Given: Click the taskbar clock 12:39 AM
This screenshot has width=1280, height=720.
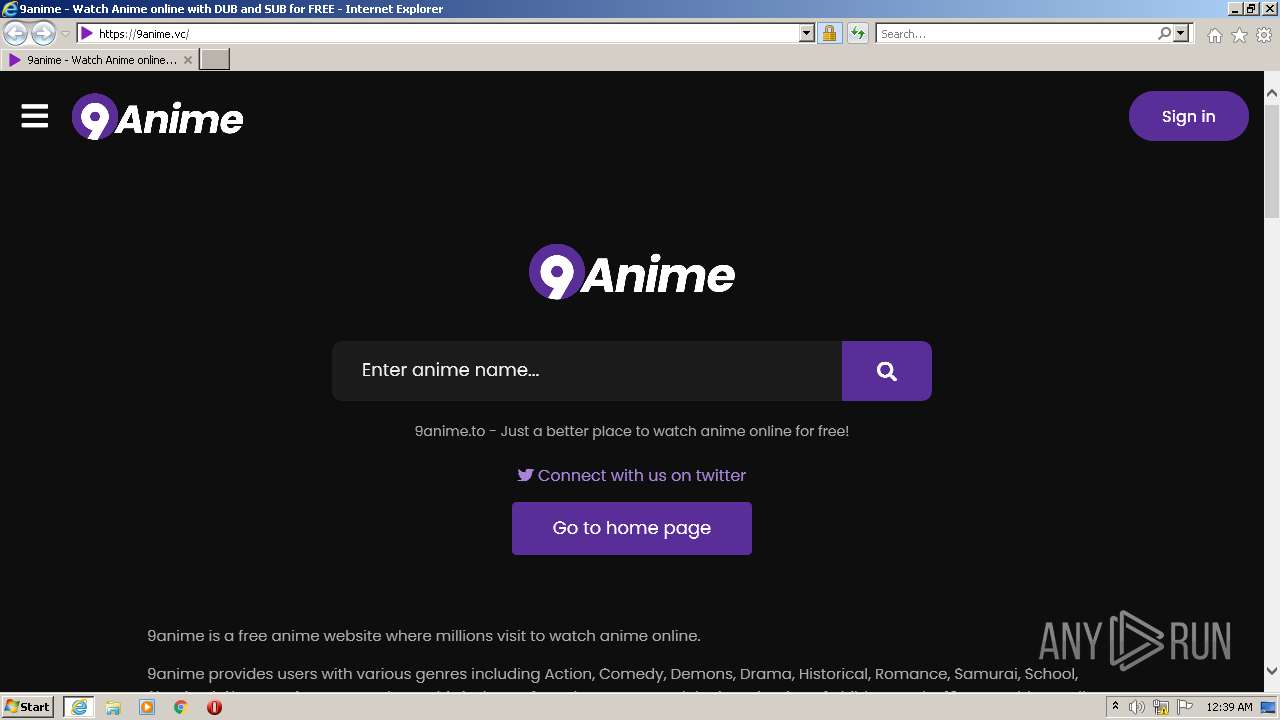Looking at the screenshot, I should [x=1230, y=707].
